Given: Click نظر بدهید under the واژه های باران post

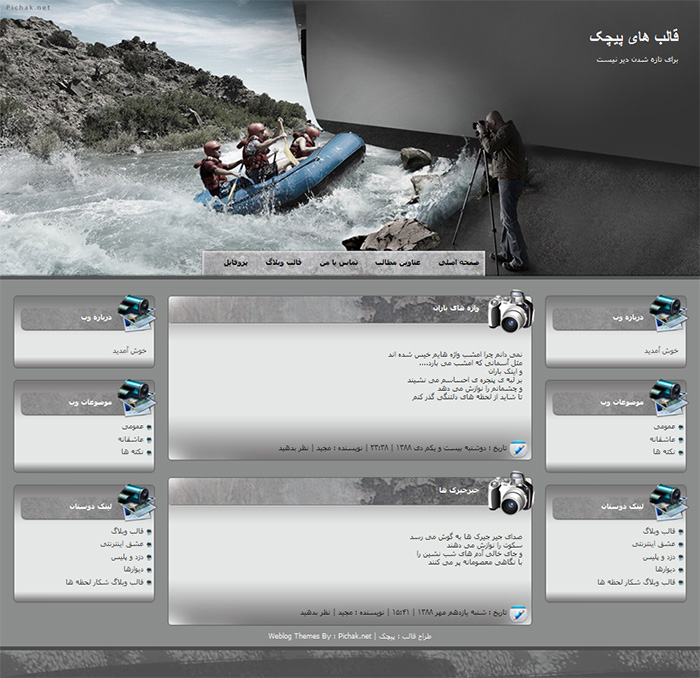Looking at the screenshot, I should tap(293, 448).
